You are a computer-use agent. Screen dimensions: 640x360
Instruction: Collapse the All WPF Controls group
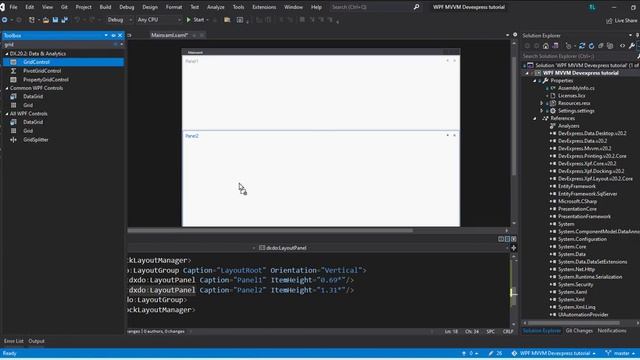click(x=7, y=113)
